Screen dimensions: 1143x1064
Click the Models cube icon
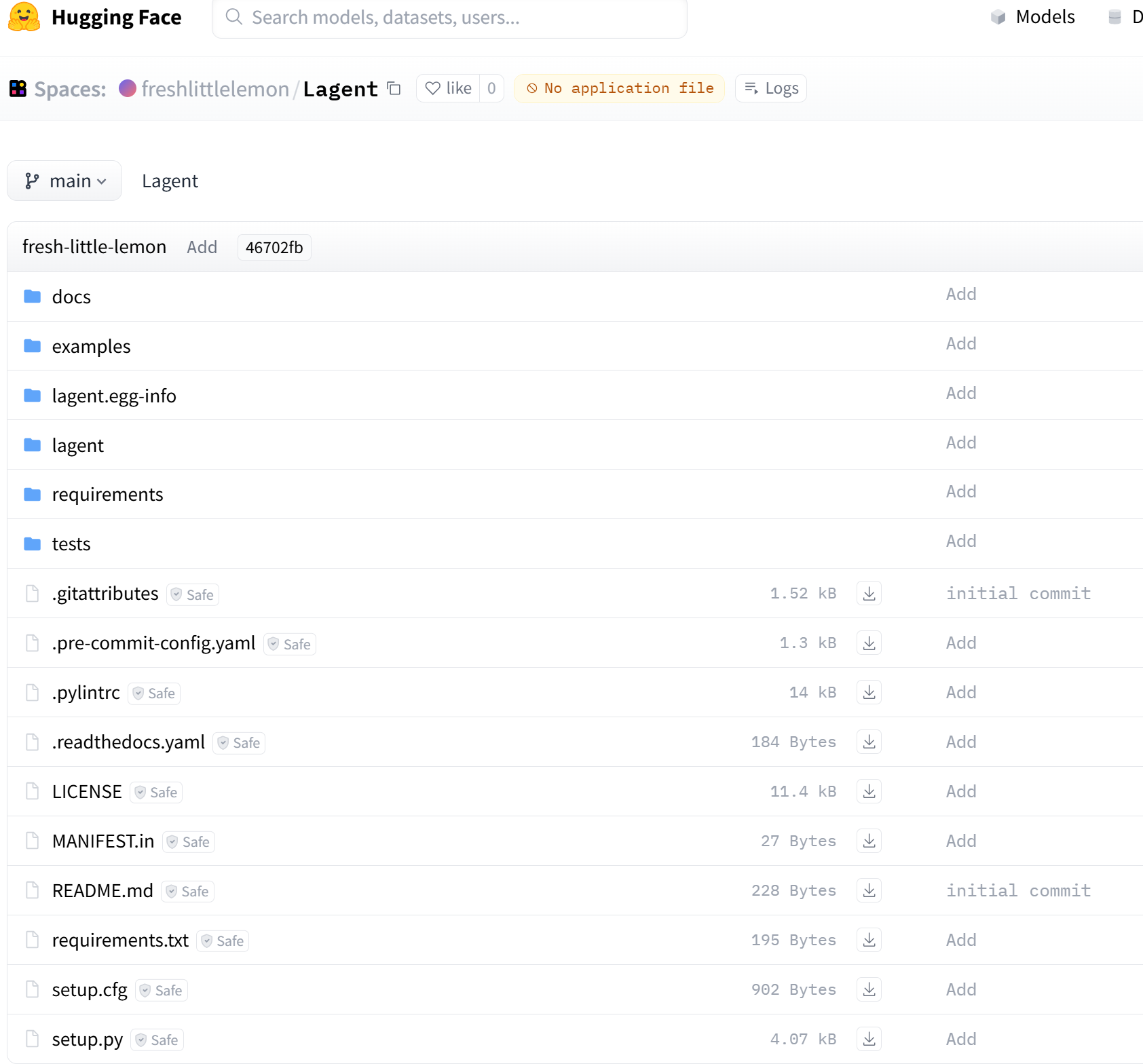click(x=998, y=17)
